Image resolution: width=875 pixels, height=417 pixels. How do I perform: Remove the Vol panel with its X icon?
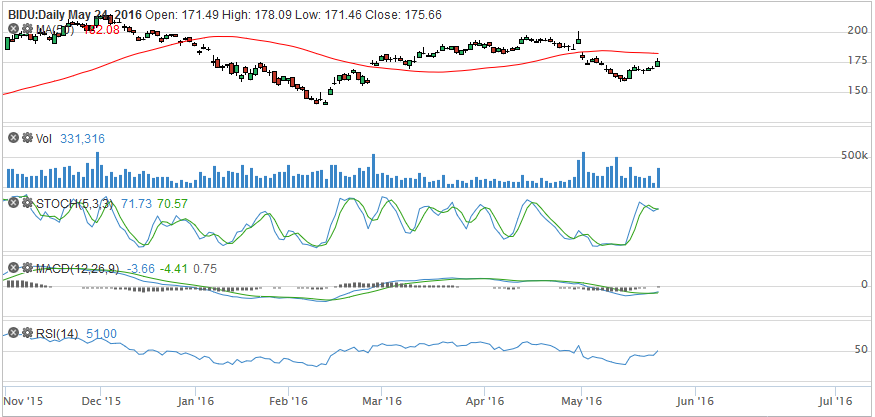click(x=14, y=137)
